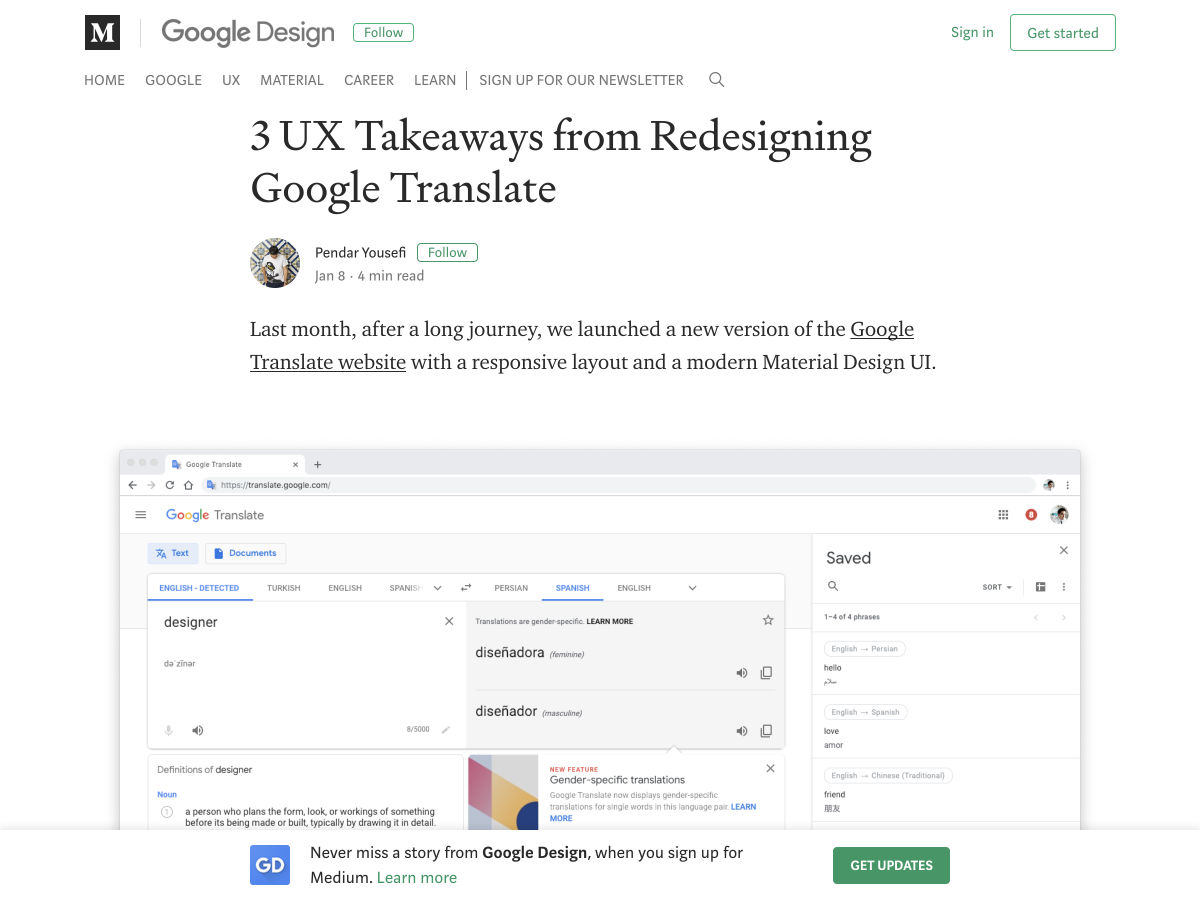
Task: Click Sign Up For Our Newsletter
Action: [581, 80]
